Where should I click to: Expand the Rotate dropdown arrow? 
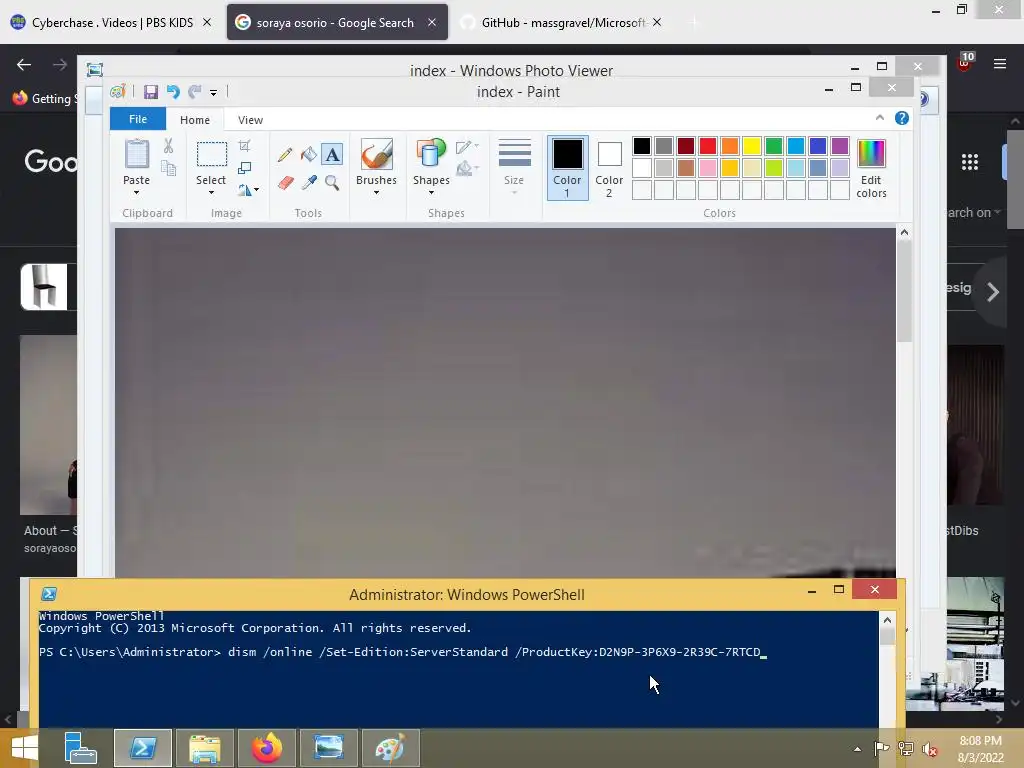point(256,190)
